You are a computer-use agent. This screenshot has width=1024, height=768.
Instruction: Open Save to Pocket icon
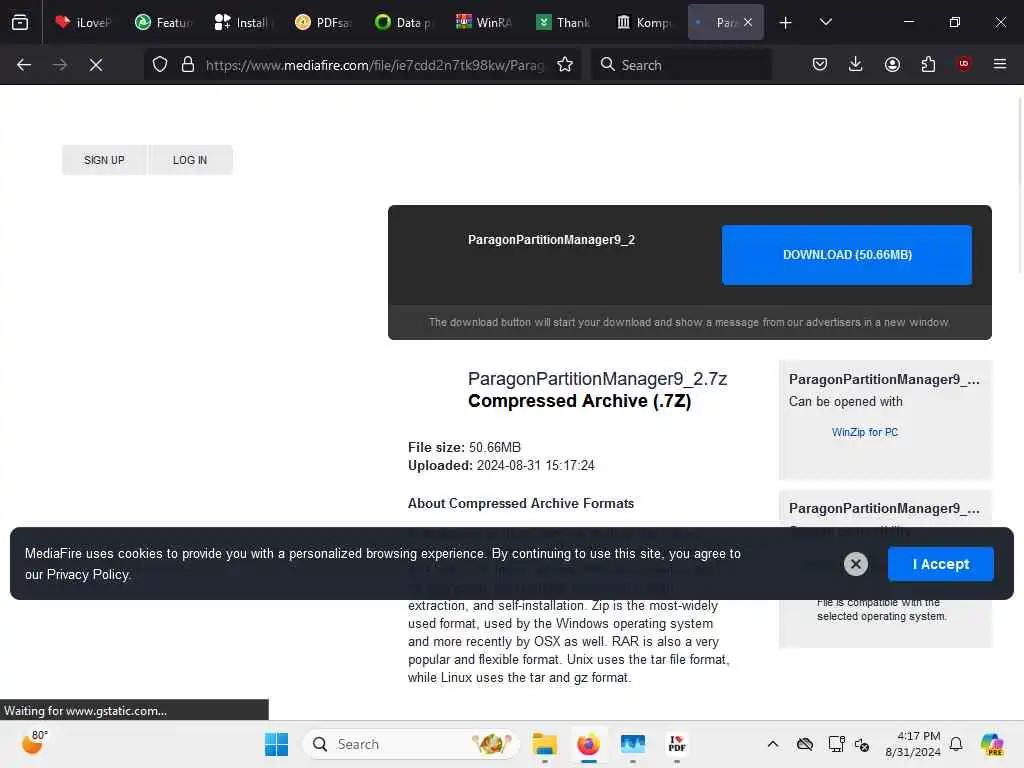820,64
